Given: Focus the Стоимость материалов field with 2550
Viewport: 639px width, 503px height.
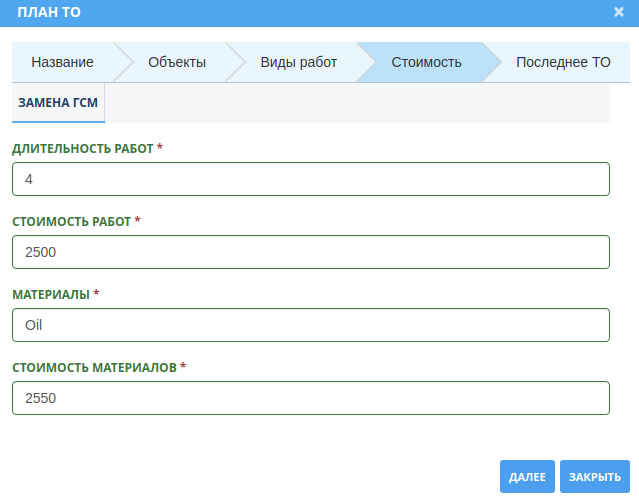Looking at the screenshot, I should (311, 398).
